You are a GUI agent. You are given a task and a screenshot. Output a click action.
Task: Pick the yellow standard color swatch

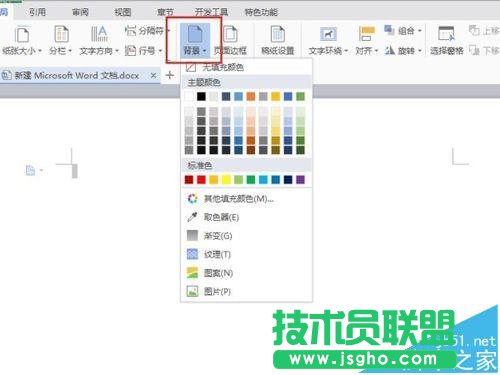tap(226, 180)
